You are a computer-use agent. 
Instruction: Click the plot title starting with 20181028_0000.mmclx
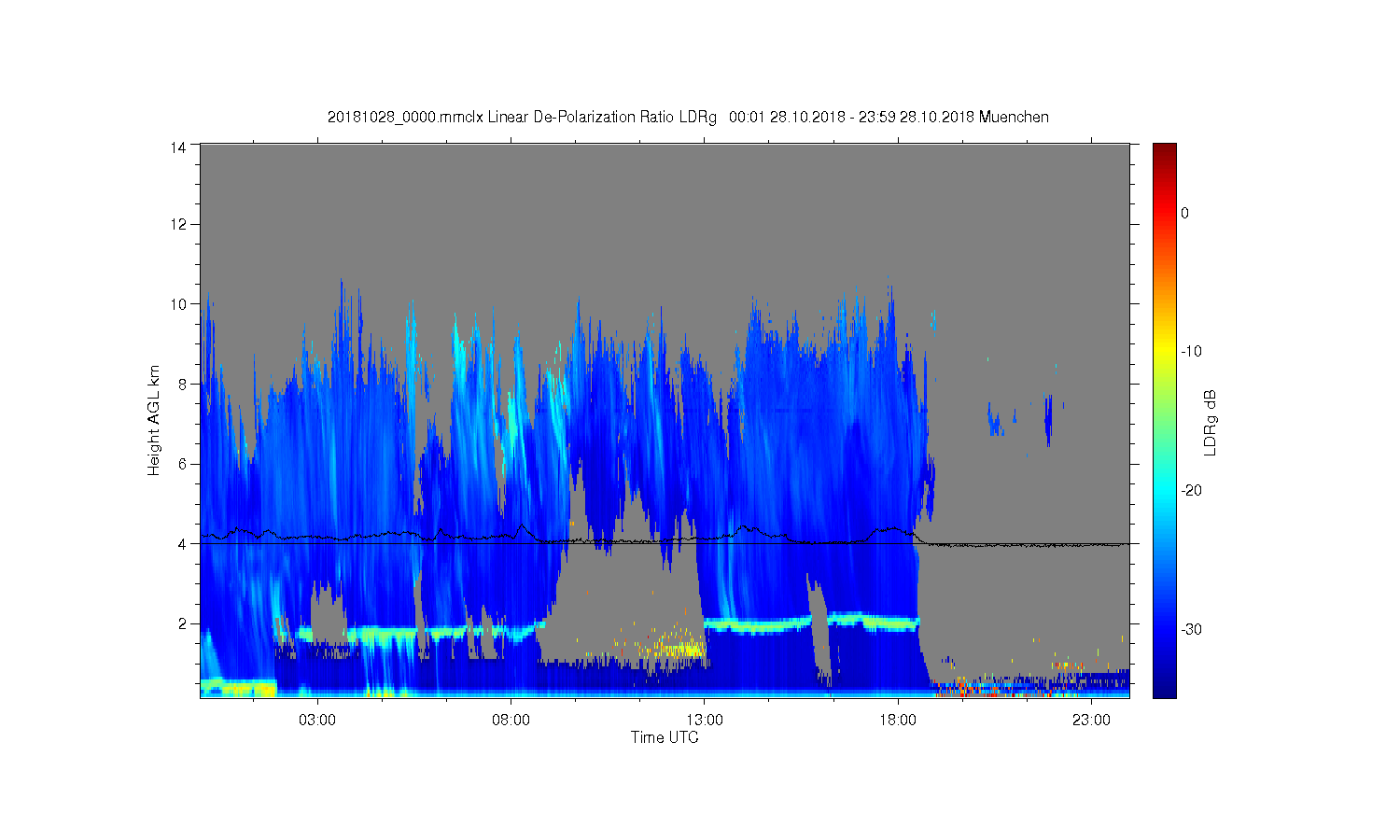[x=688, y=118]
